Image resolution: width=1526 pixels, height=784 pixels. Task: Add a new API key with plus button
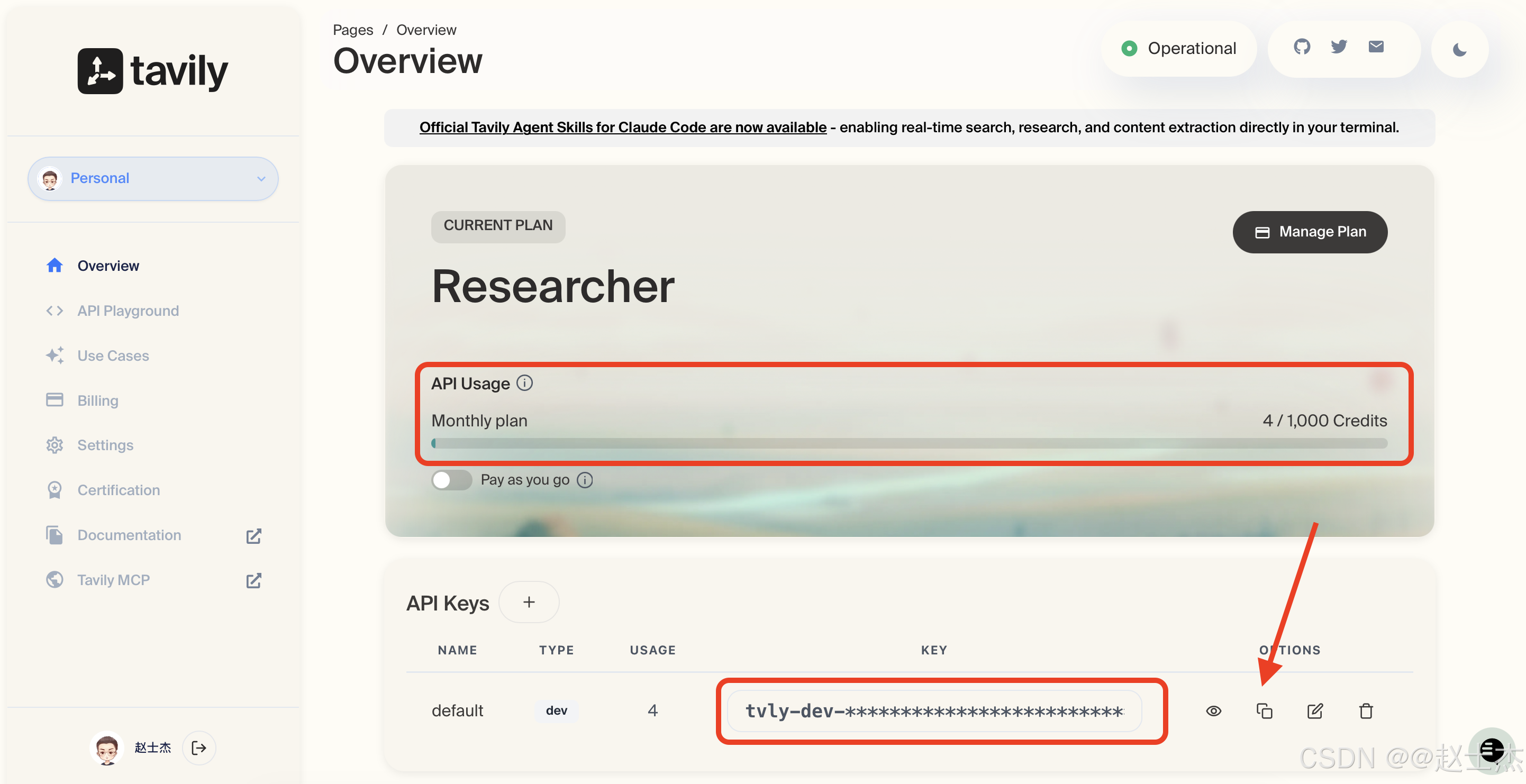point(529,602)
